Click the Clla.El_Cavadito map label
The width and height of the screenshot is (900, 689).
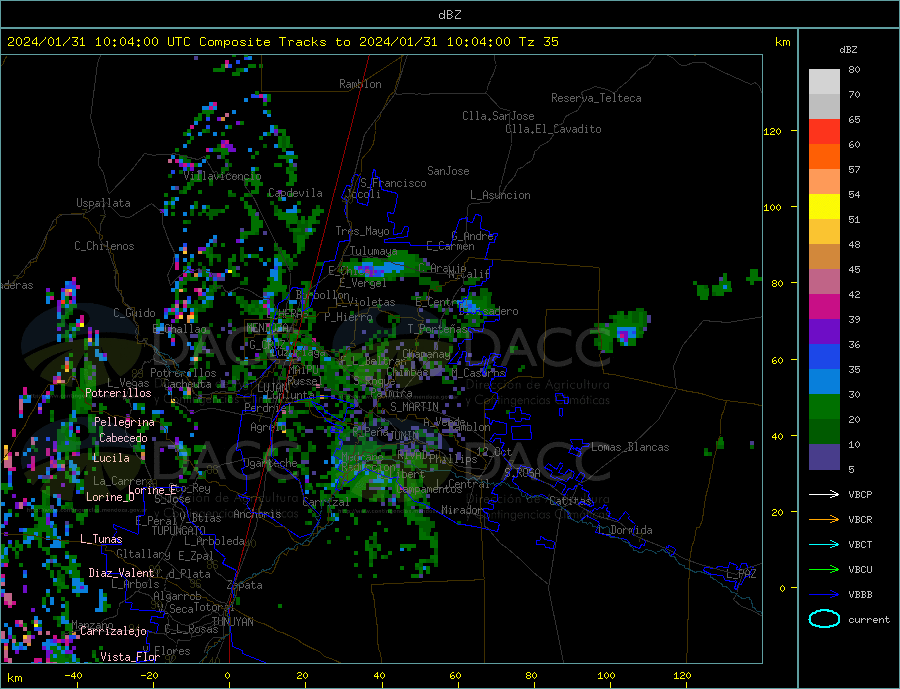553,129
